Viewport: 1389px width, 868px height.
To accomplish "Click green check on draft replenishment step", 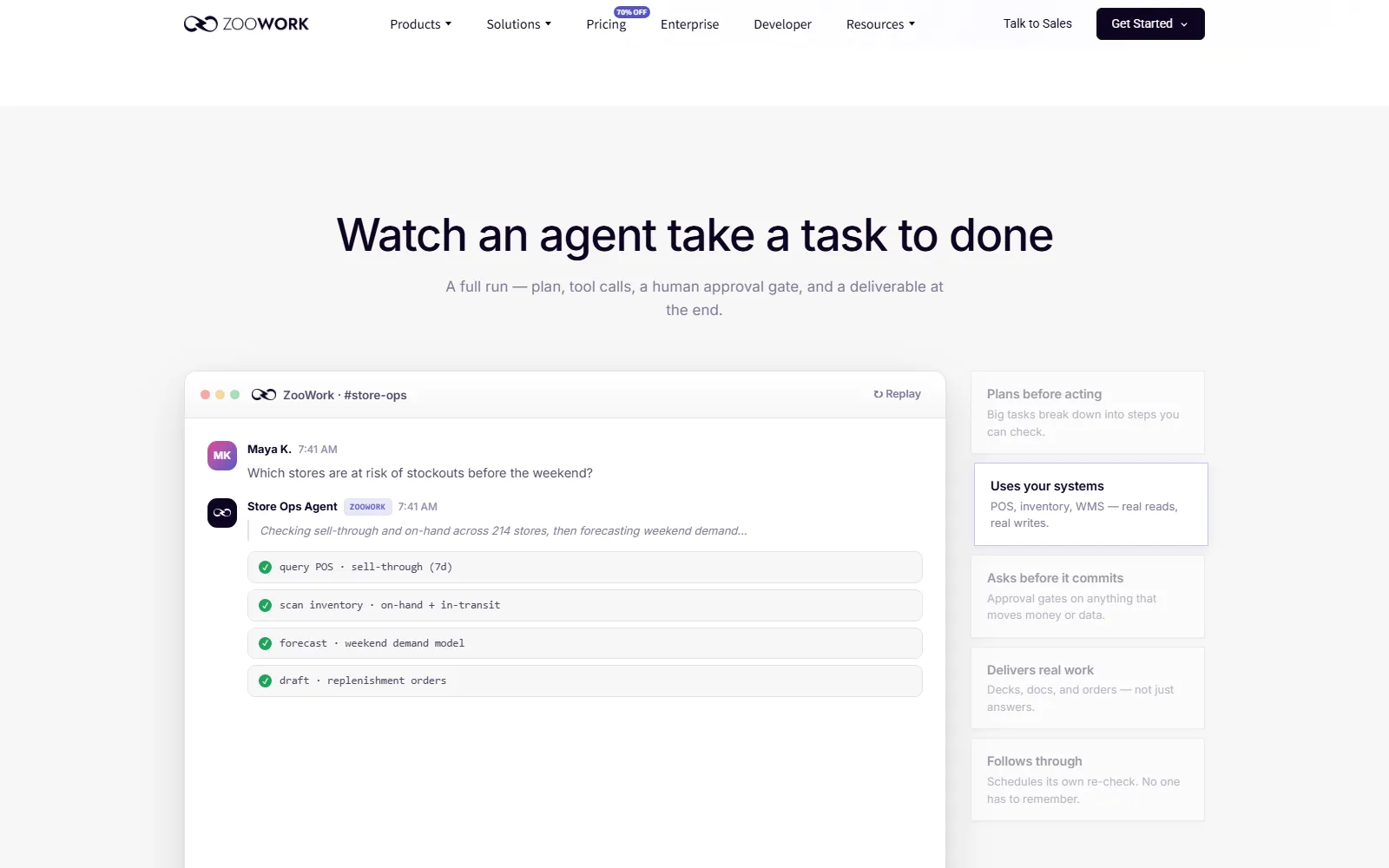I will click(266, 681).
